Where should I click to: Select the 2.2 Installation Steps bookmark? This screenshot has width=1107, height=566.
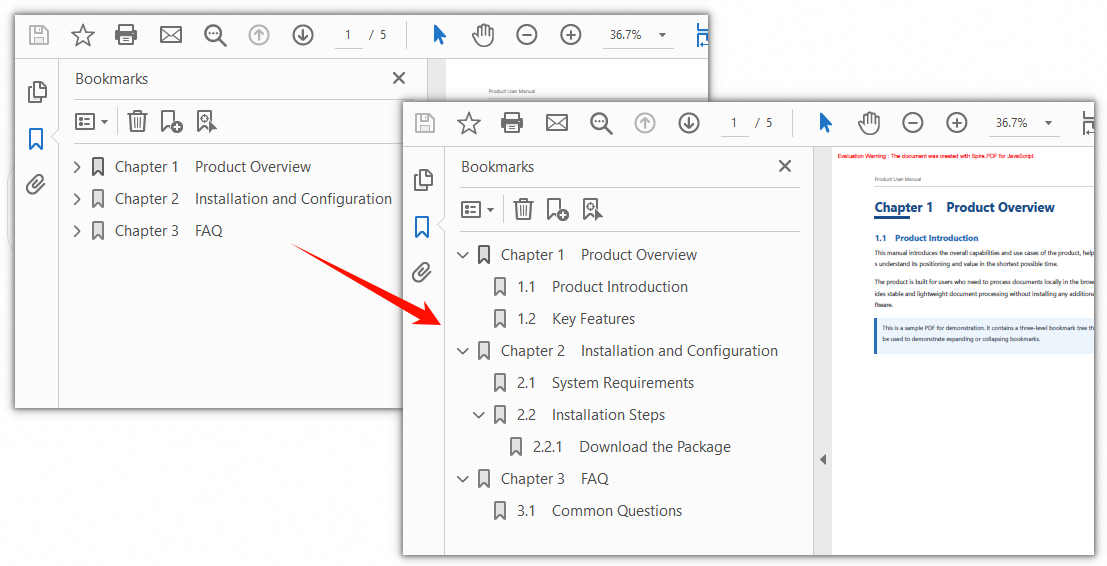(590, 415)
